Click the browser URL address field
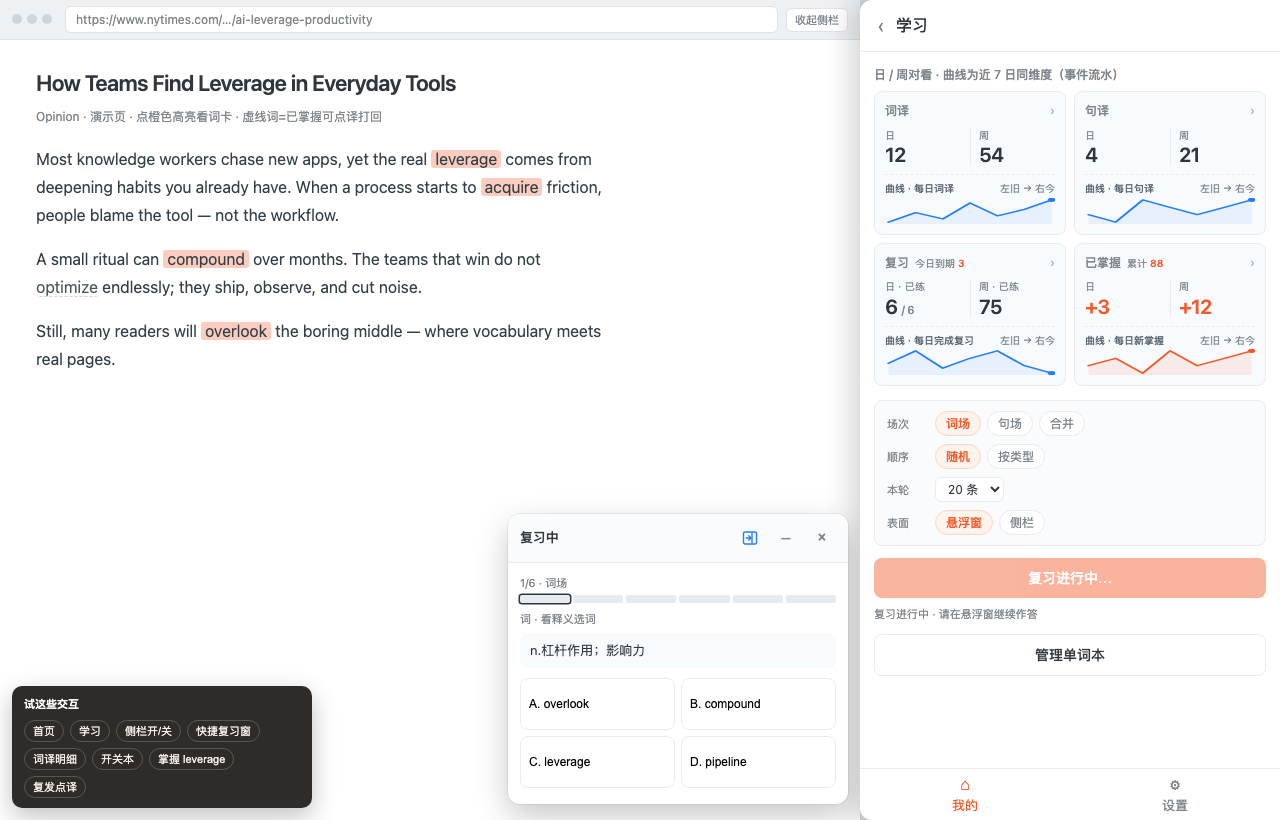The image size is (1280, 820). click(x=421, y=20)
